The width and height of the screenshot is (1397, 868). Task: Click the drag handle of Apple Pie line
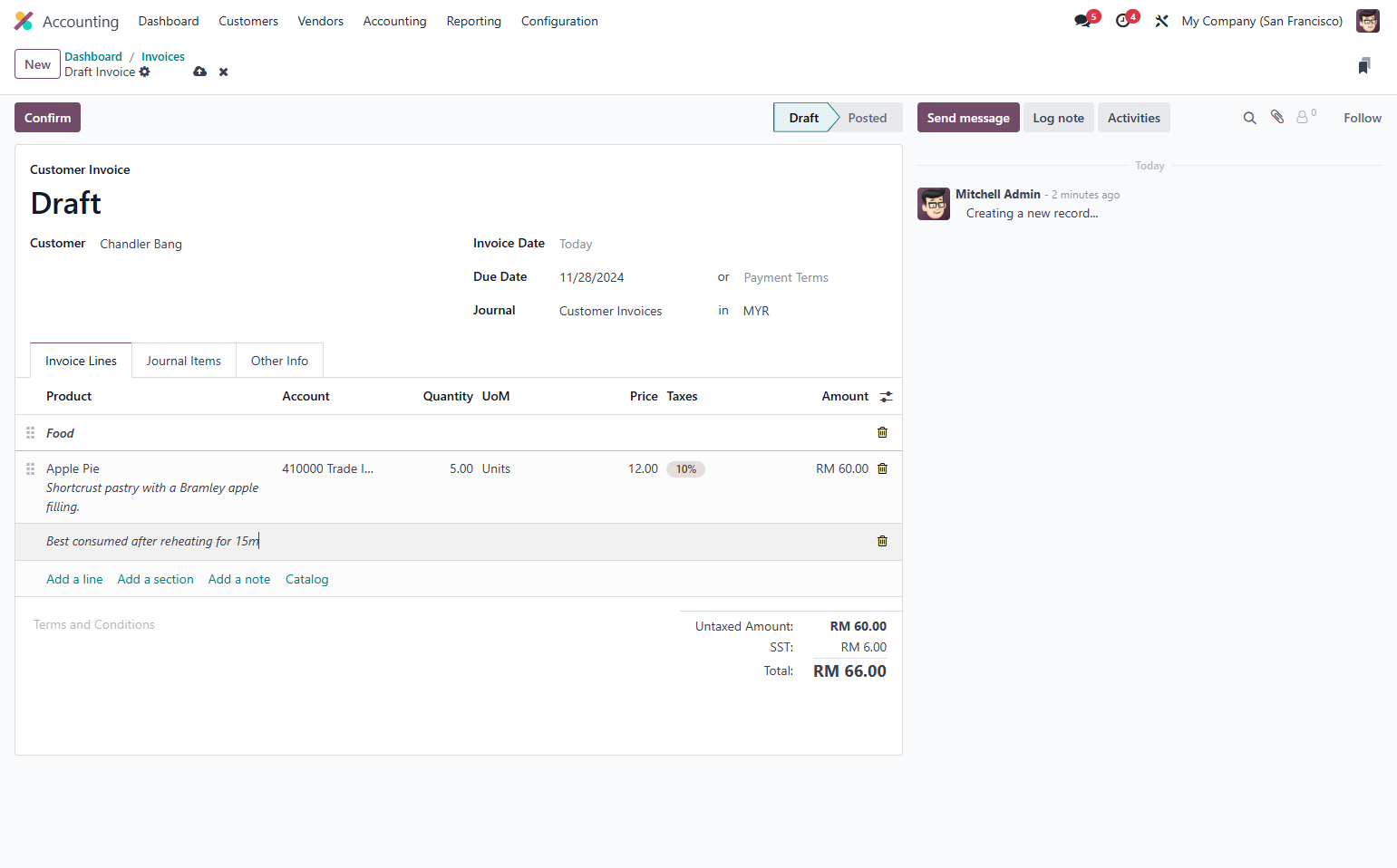(30, 468)
